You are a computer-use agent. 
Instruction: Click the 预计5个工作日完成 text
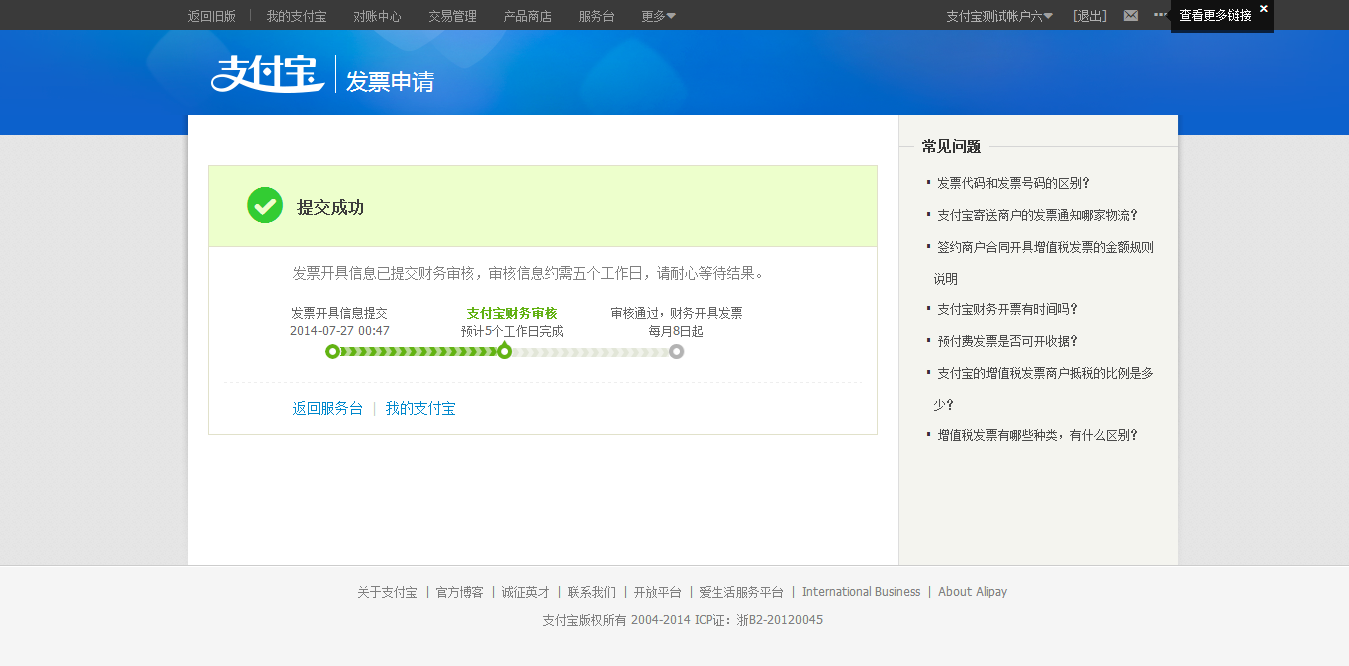pos(512,331)
